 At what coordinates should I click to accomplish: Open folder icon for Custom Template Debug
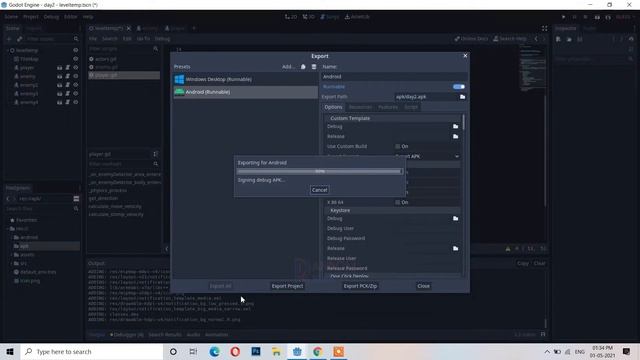pyautogui.click(x=456, y=127)
